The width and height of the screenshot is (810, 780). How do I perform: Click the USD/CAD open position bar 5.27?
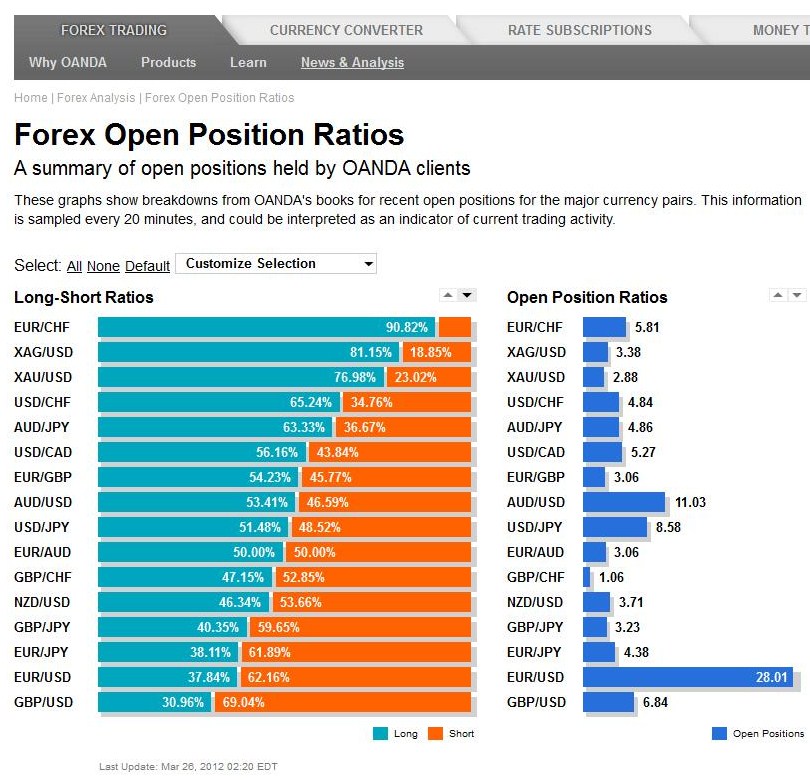coord(602,452)
